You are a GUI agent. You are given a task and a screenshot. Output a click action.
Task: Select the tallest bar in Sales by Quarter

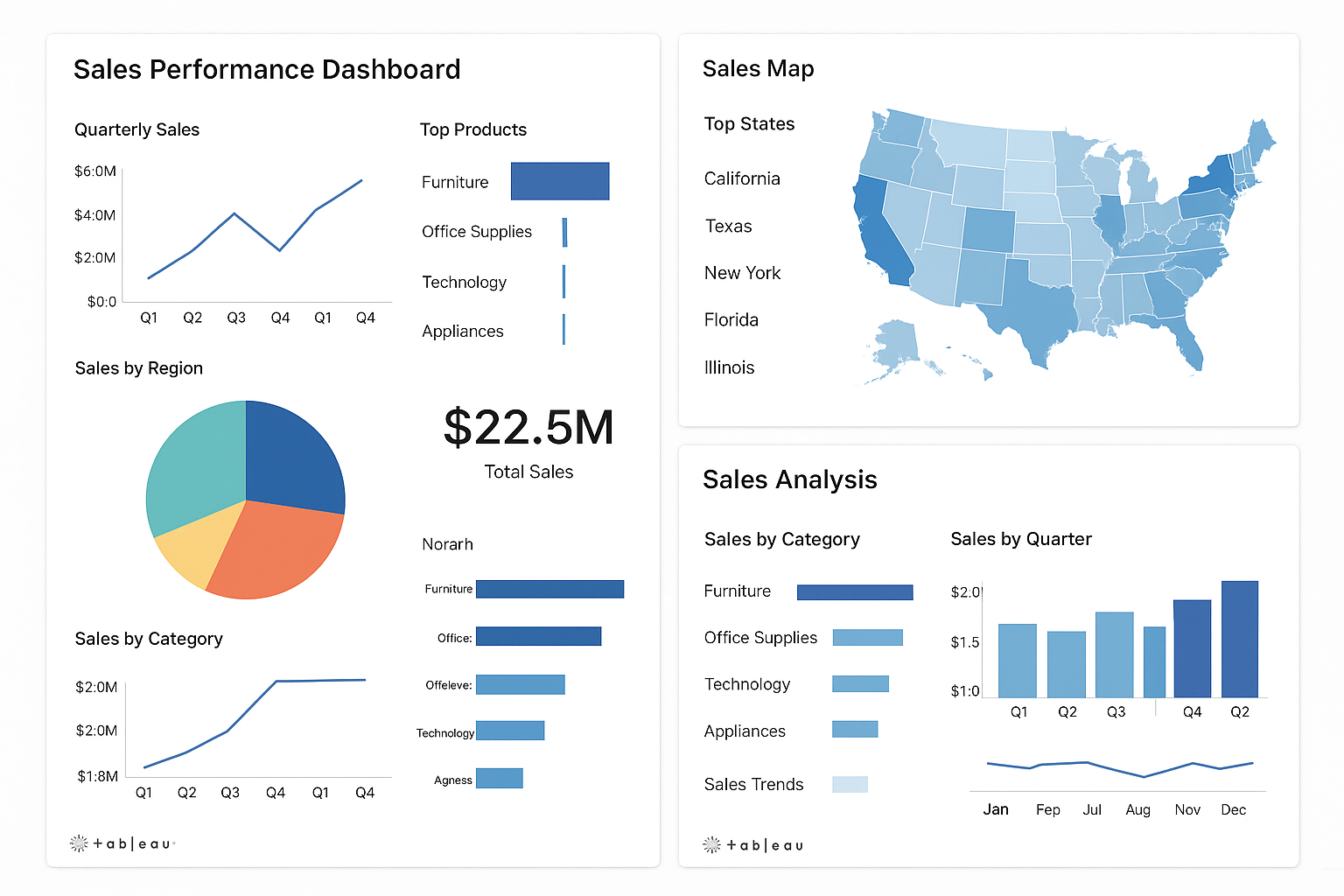pos(1239,639)
